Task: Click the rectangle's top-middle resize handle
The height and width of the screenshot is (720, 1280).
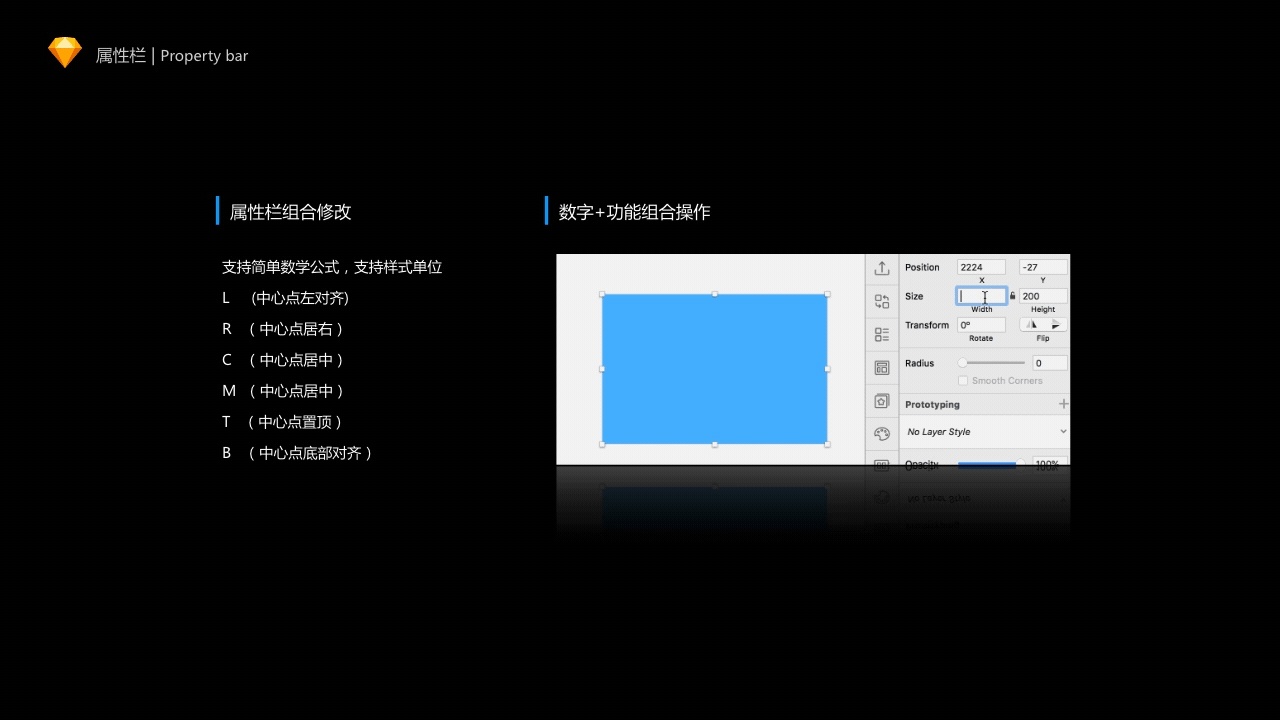Action: point(714,294)
